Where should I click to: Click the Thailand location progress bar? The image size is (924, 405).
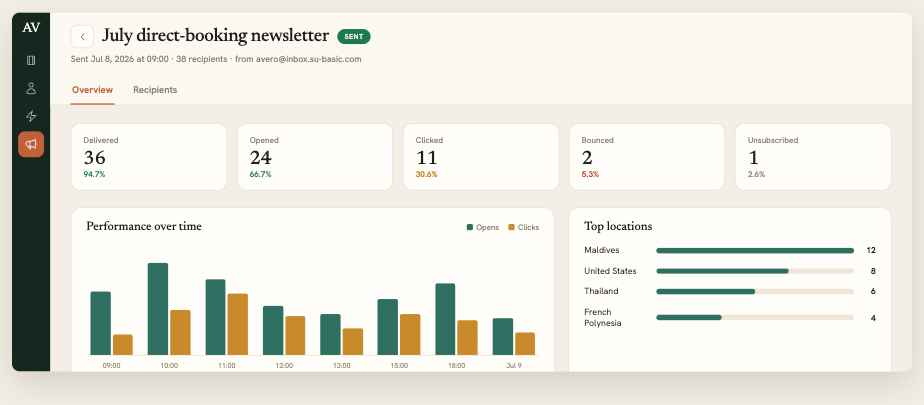[755, 291]
